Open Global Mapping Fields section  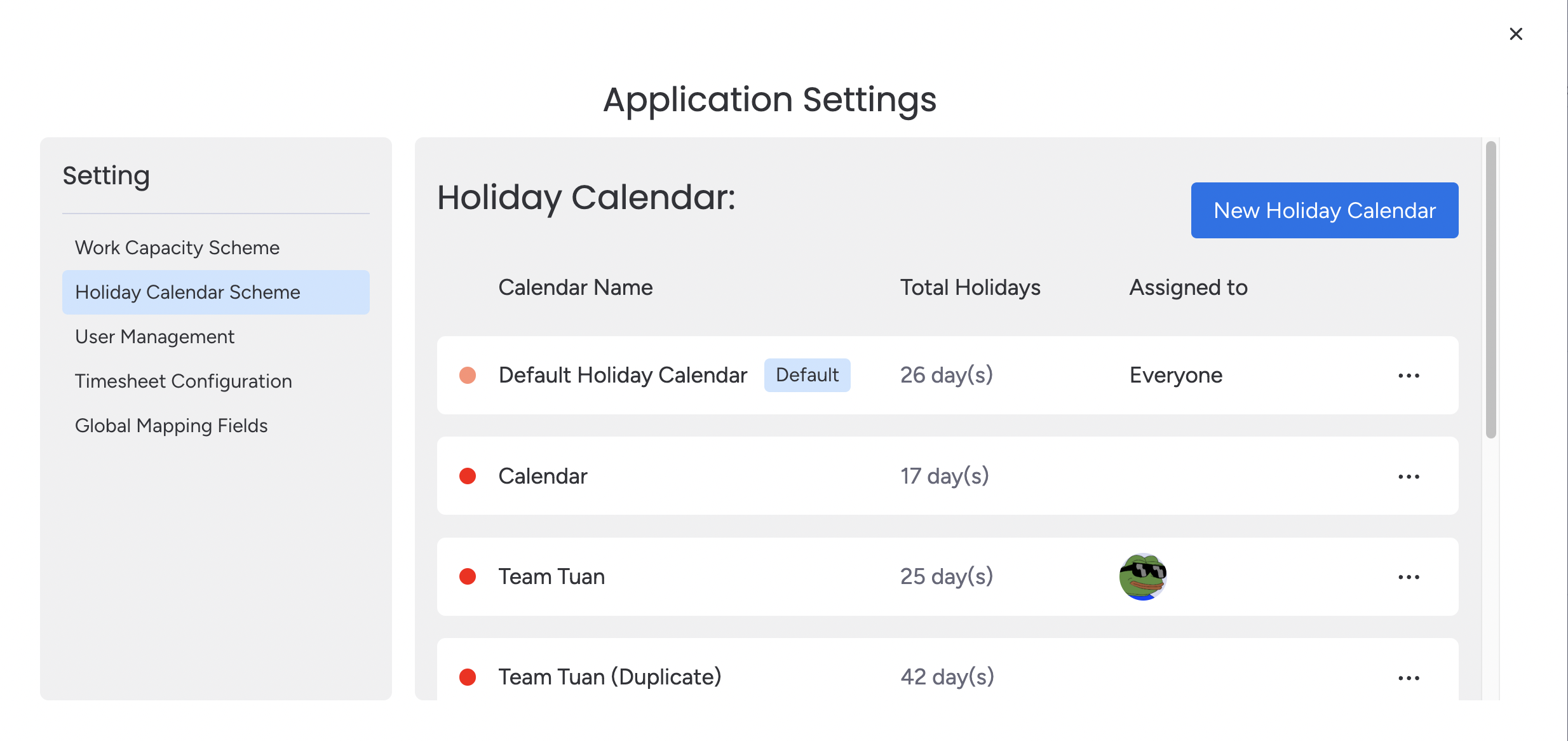tap(171, 426)
